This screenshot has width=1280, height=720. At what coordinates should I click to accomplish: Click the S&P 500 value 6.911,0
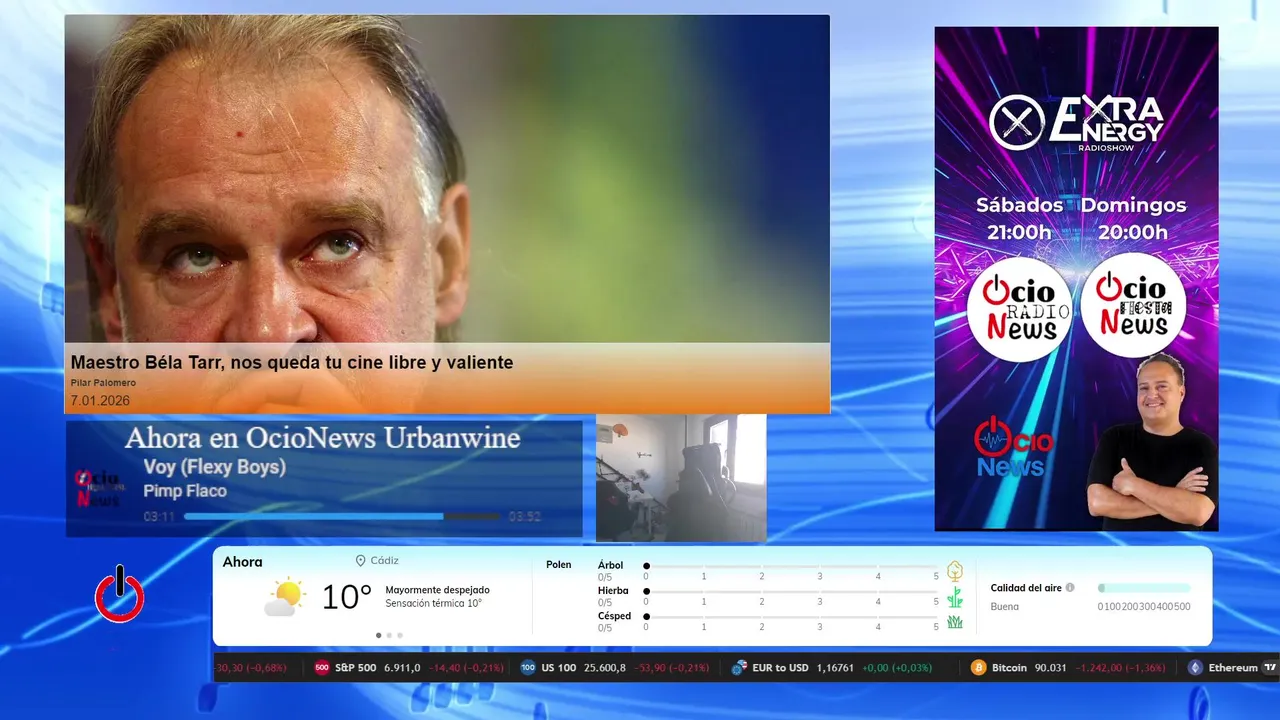point(401,668)
